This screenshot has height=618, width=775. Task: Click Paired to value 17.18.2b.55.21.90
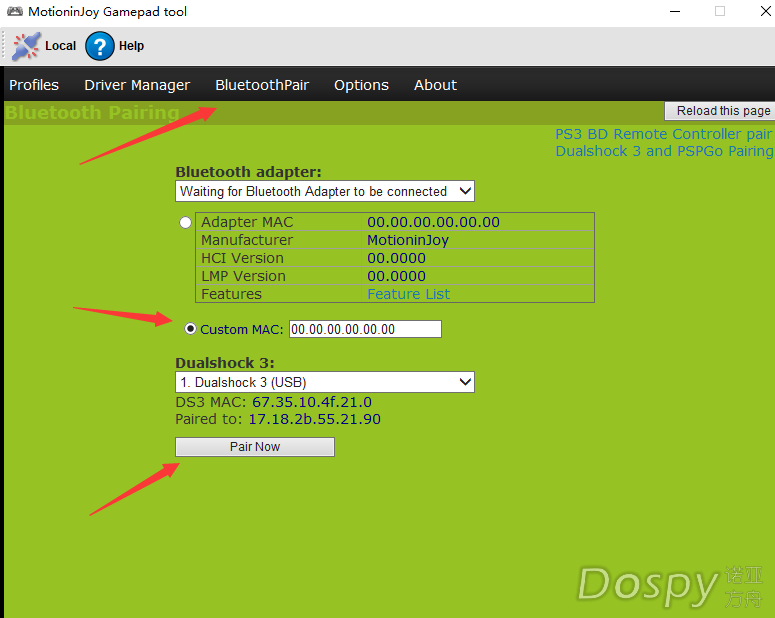pos(314,419)
